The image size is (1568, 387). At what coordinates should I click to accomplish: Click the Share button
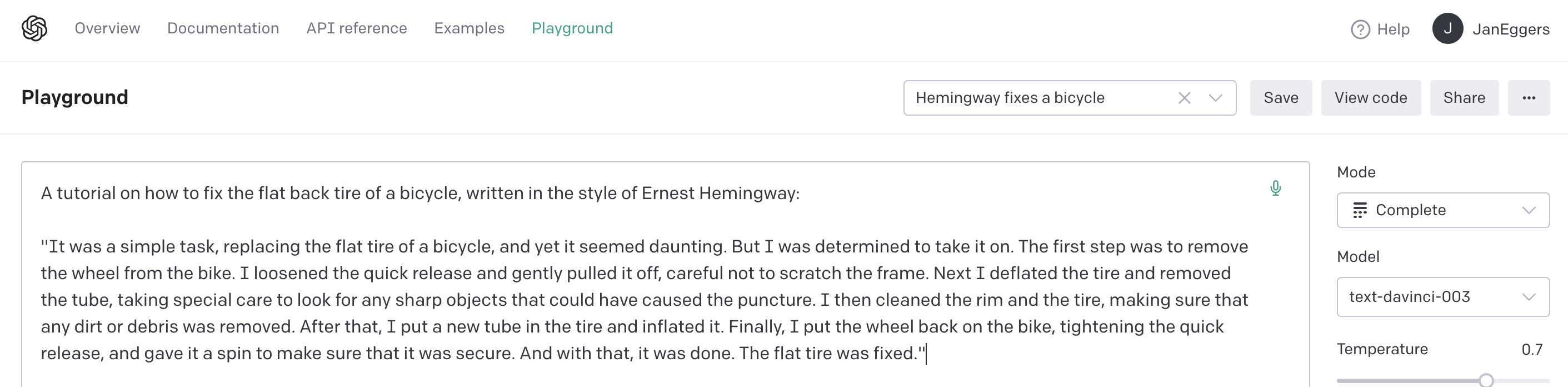click(x=1464, y=98)
